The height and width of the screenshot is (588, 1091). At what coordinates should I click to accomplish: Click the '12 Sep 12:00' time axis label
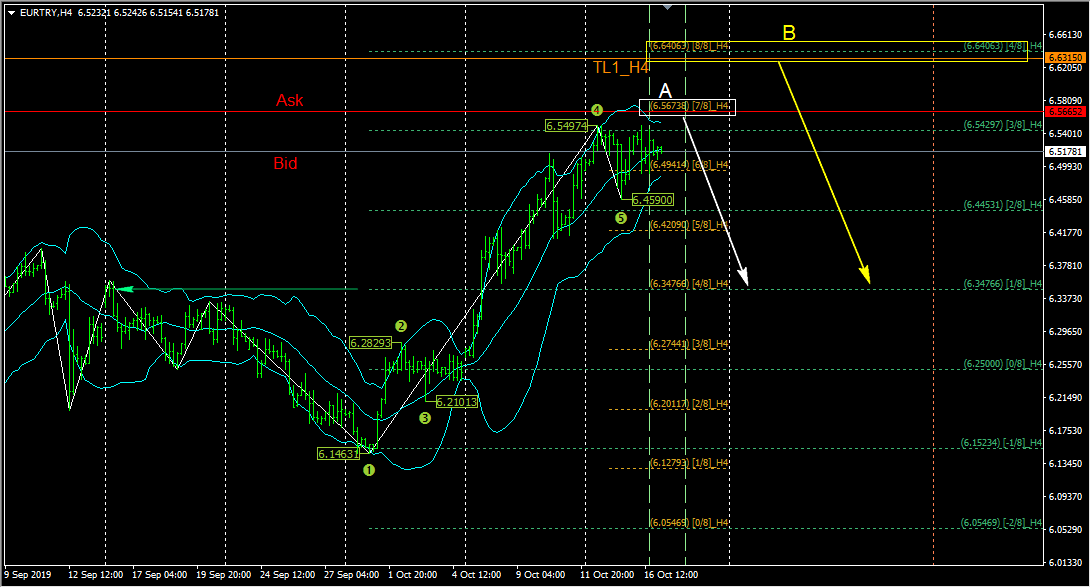[x=95, y=575]
